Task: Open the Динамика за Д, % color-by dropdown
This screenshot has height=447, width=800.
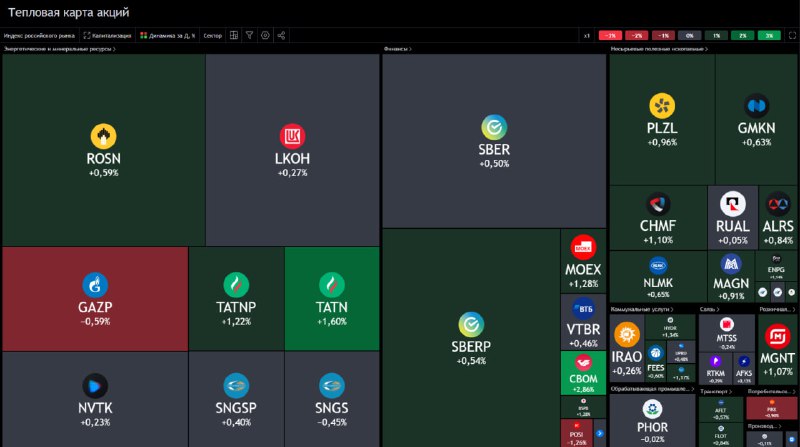Action: 167,35
